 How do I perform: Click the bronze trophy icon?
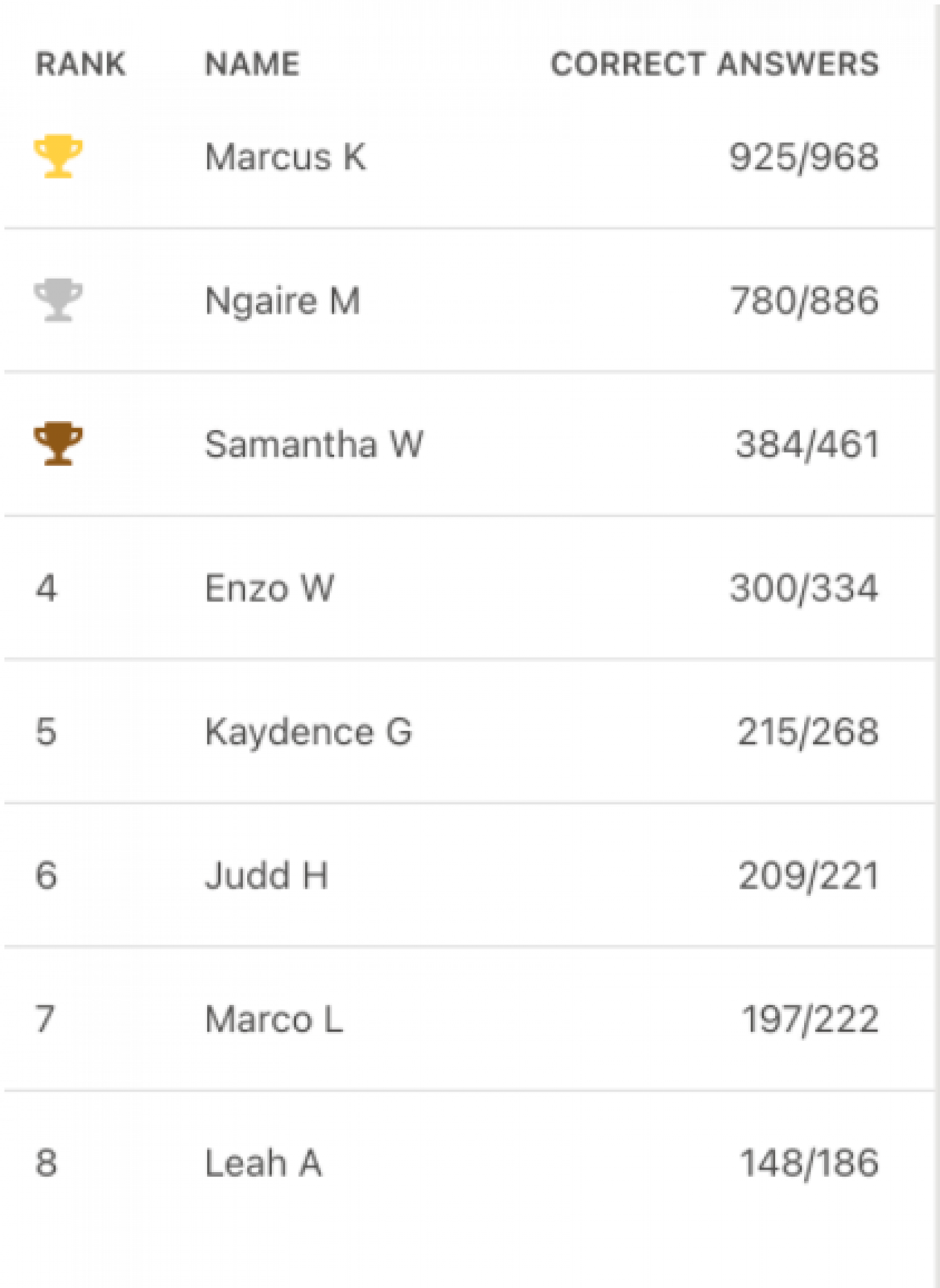click(58, 444)
